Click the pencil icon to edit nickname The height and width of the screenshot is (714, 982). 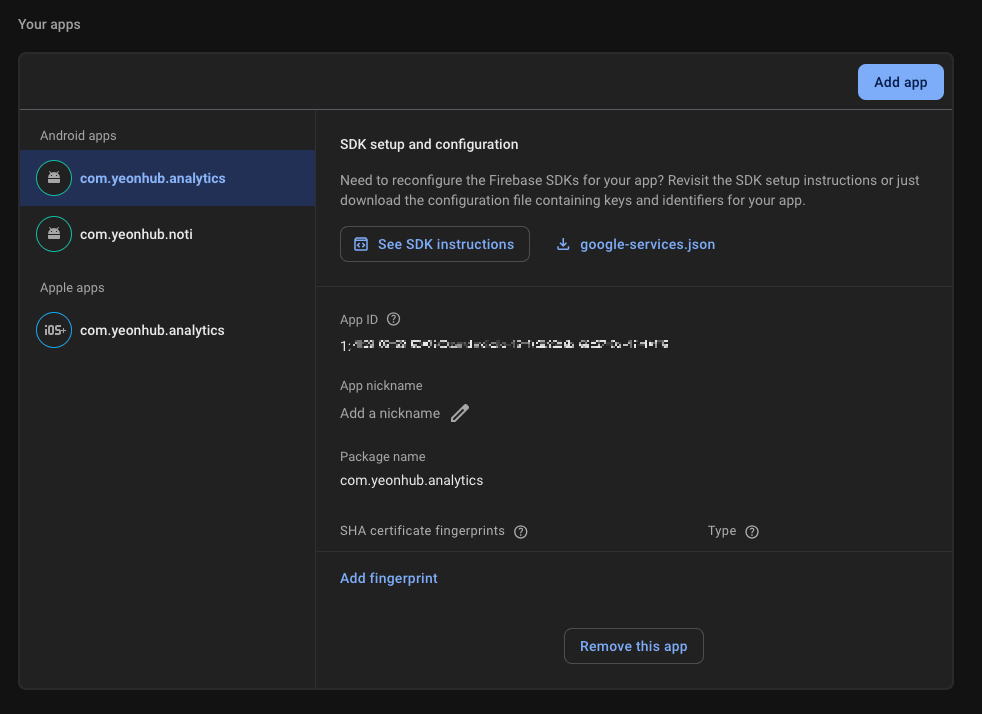(x=460, y=413)
